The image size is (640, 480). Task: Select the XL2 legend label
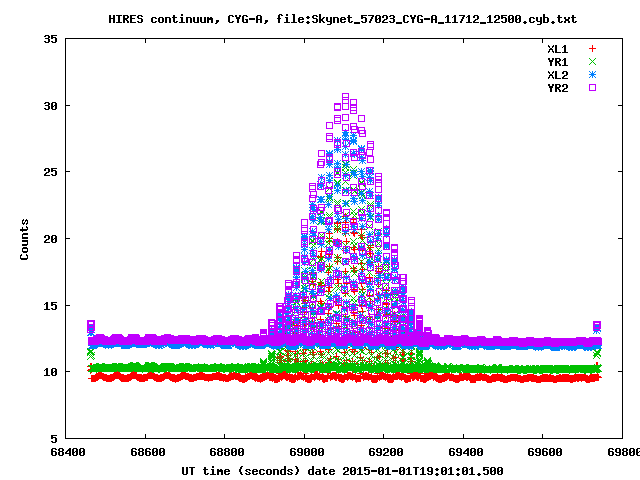(558, 75)
